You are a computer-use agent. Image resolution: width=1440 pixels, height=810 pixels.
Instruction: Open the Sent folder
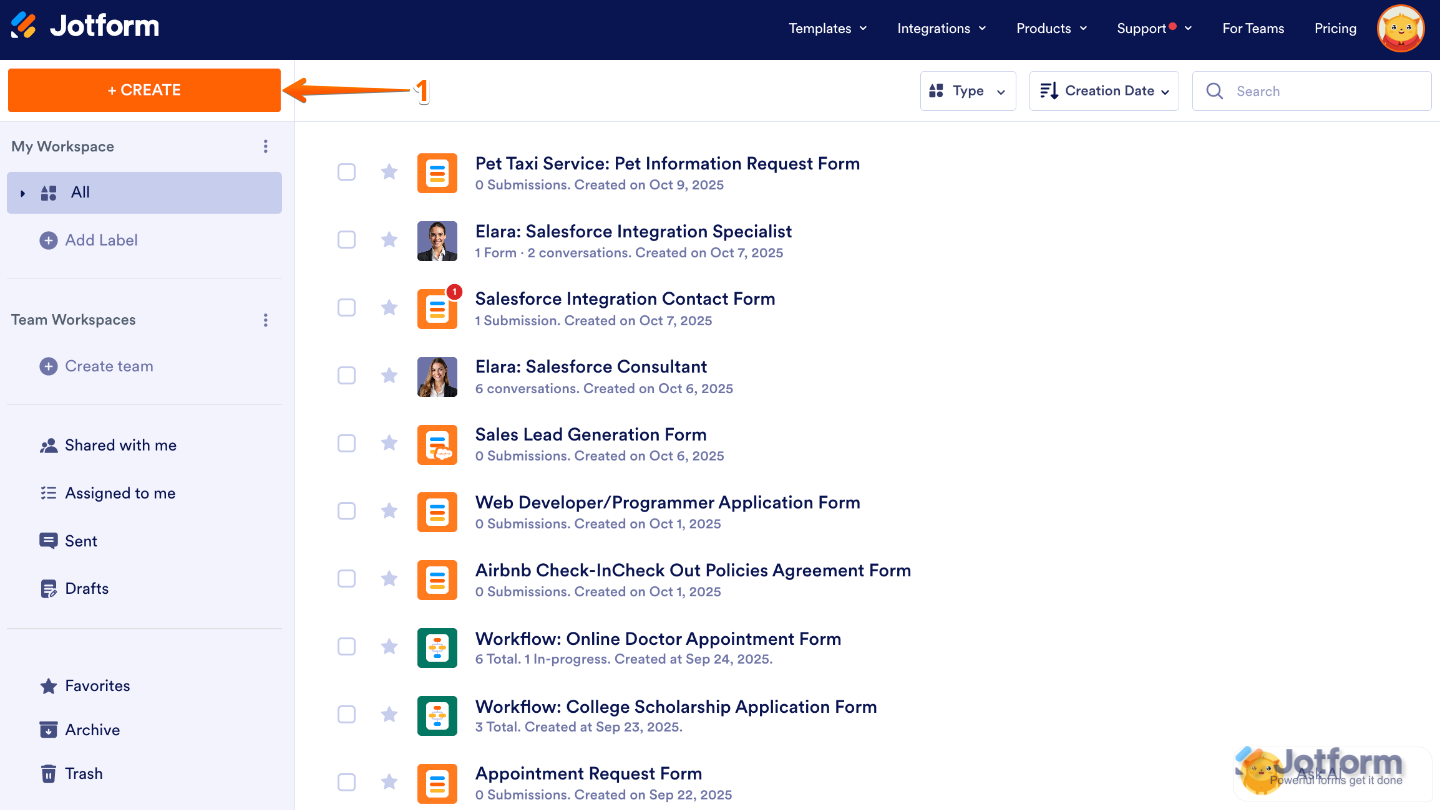coord(68,541)
